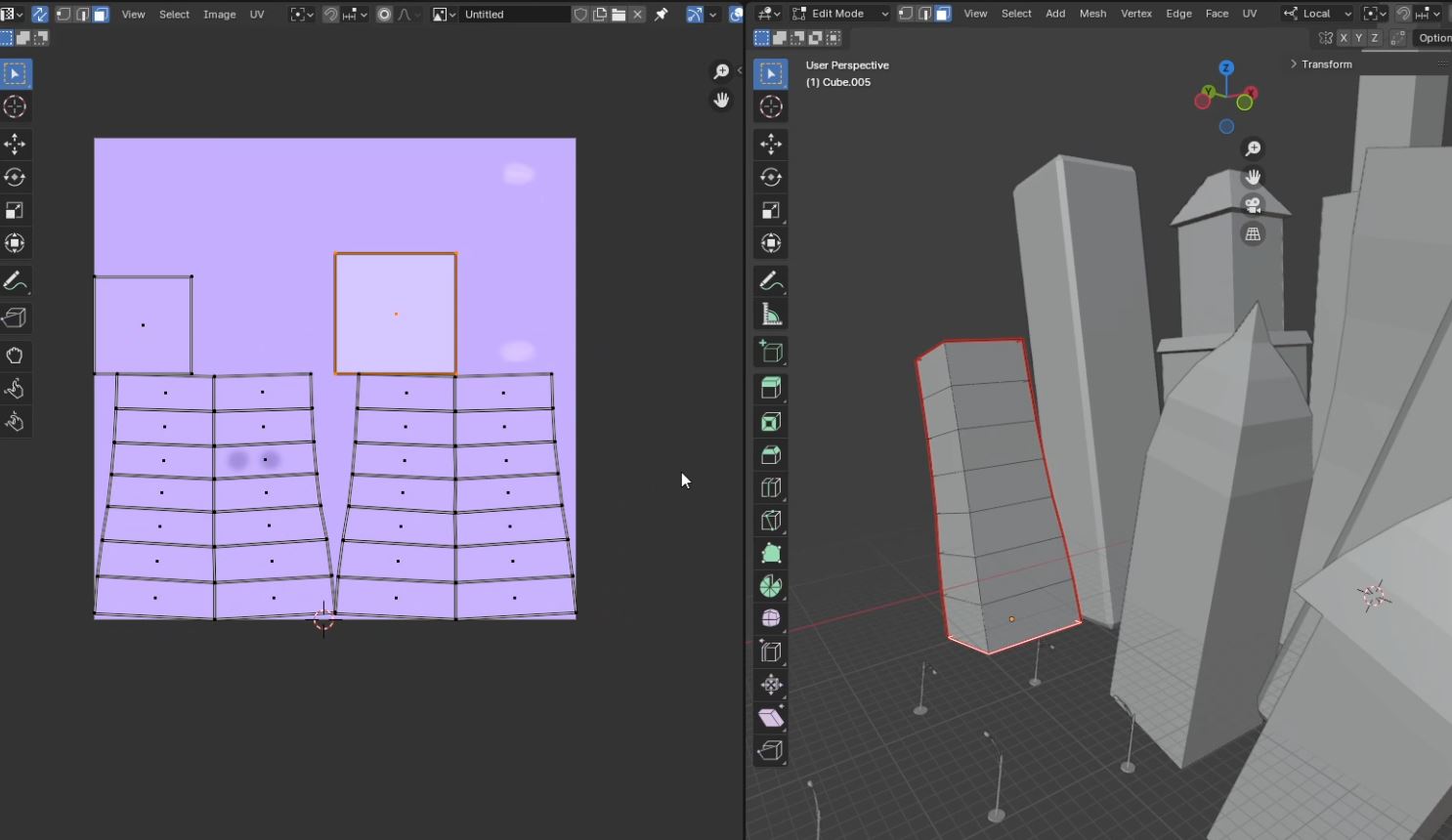Pick the Rotate tool in UV editor
Screen dimensions: 1452x840
[x=15, y=177]
